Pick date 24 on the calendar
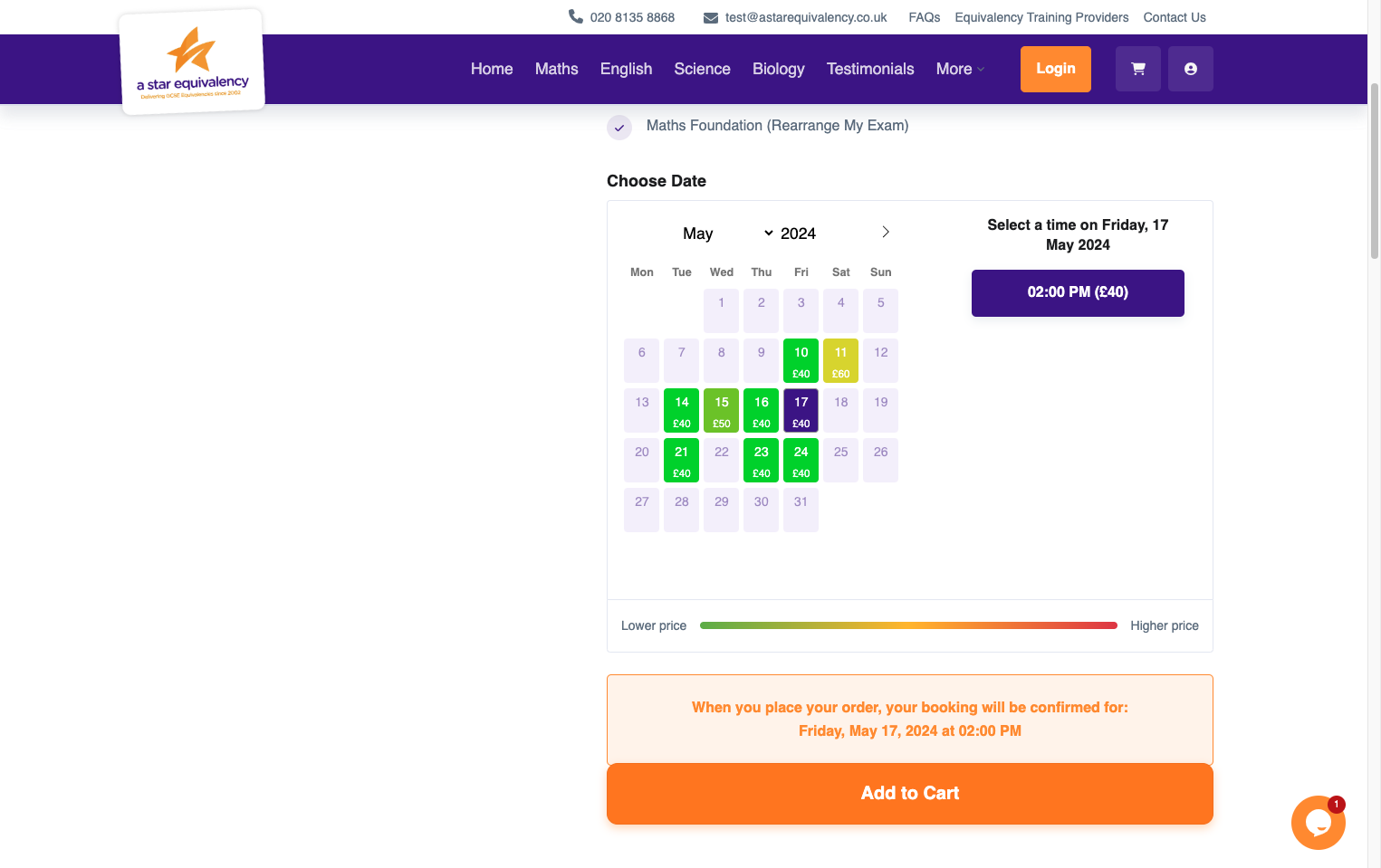Viewport: 1381px width, 868px height. point(801,460)
